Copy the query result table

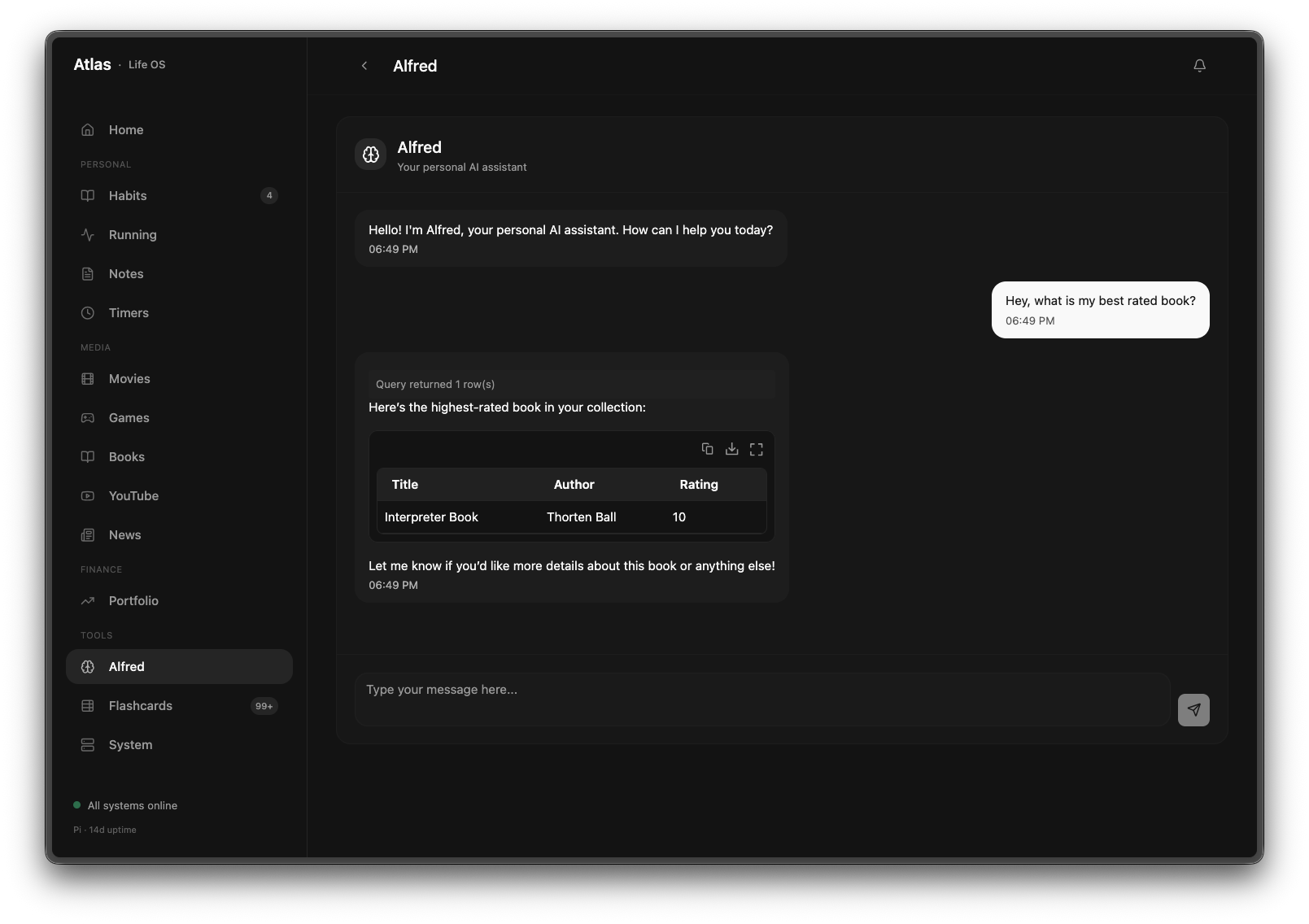point(707,449)
